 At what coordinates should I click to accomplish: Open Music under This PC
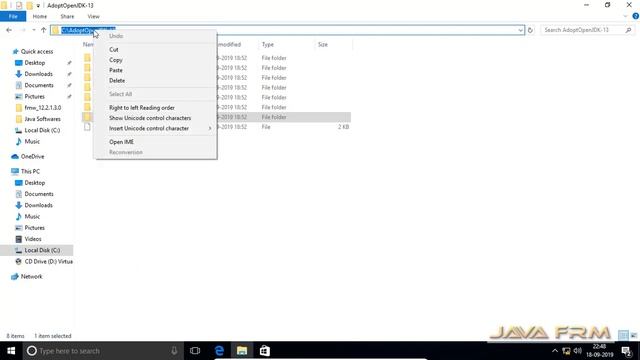pos(32,216)
